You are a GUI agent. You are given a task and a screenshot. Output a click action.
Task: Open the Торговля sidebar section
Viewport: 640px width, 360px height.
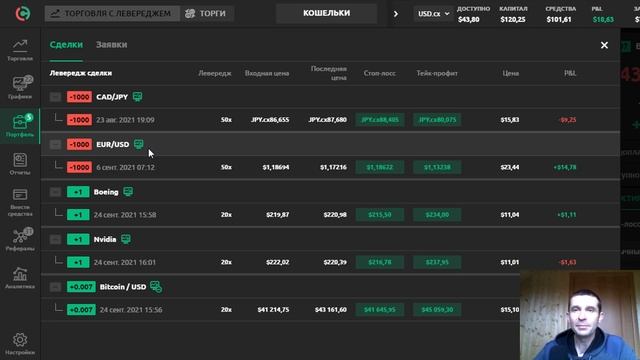[20, 50]
